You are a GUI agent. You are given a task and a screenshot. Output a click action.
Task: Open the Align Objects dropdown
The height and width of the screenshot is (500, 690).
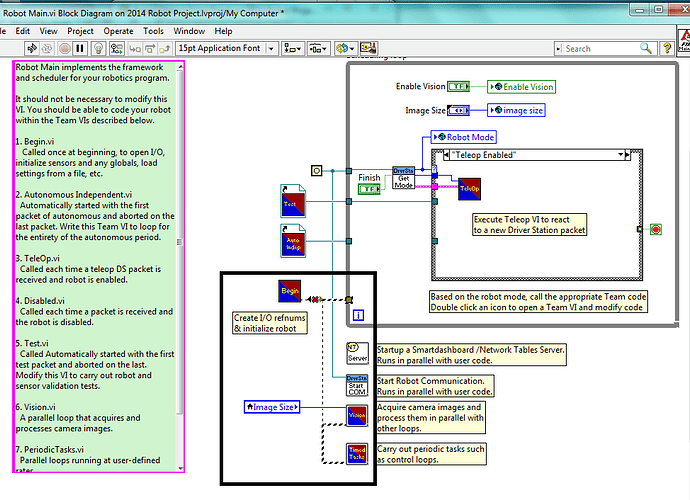pos(292,48)
